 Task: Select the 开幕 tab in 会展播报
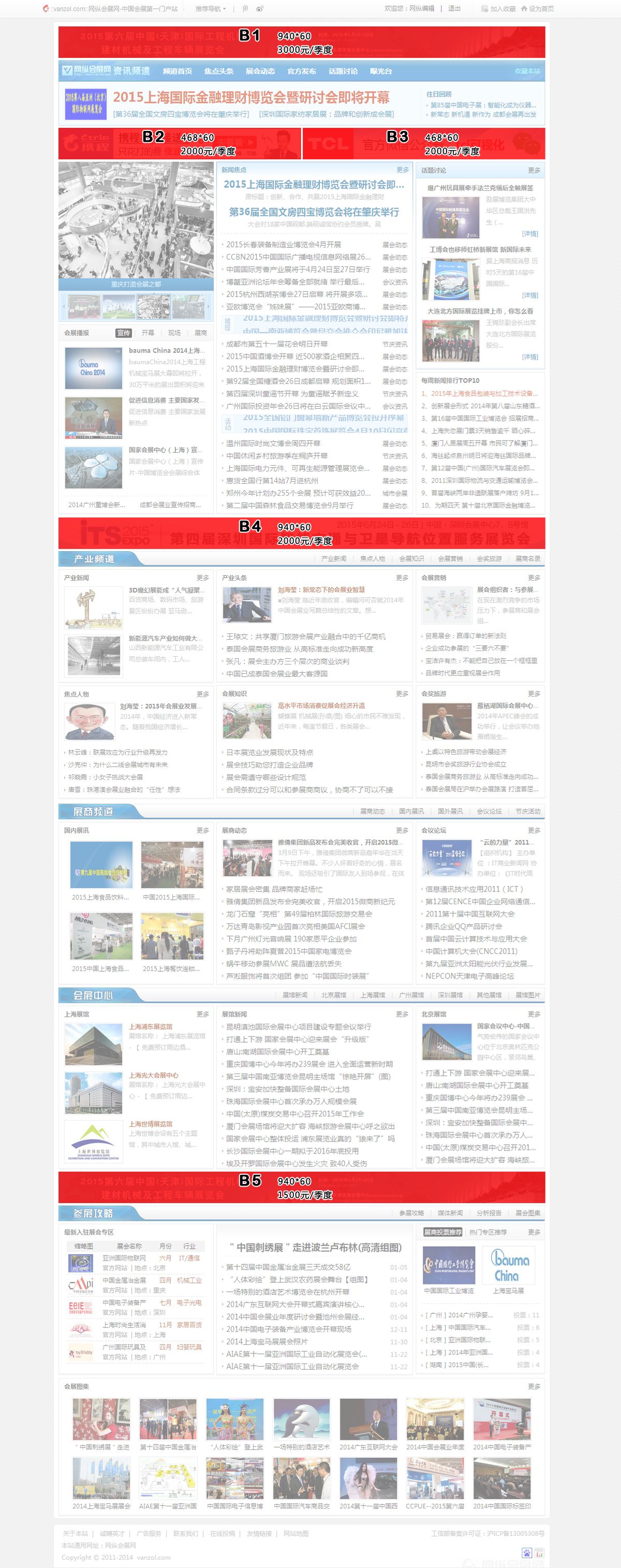point(148,333)
